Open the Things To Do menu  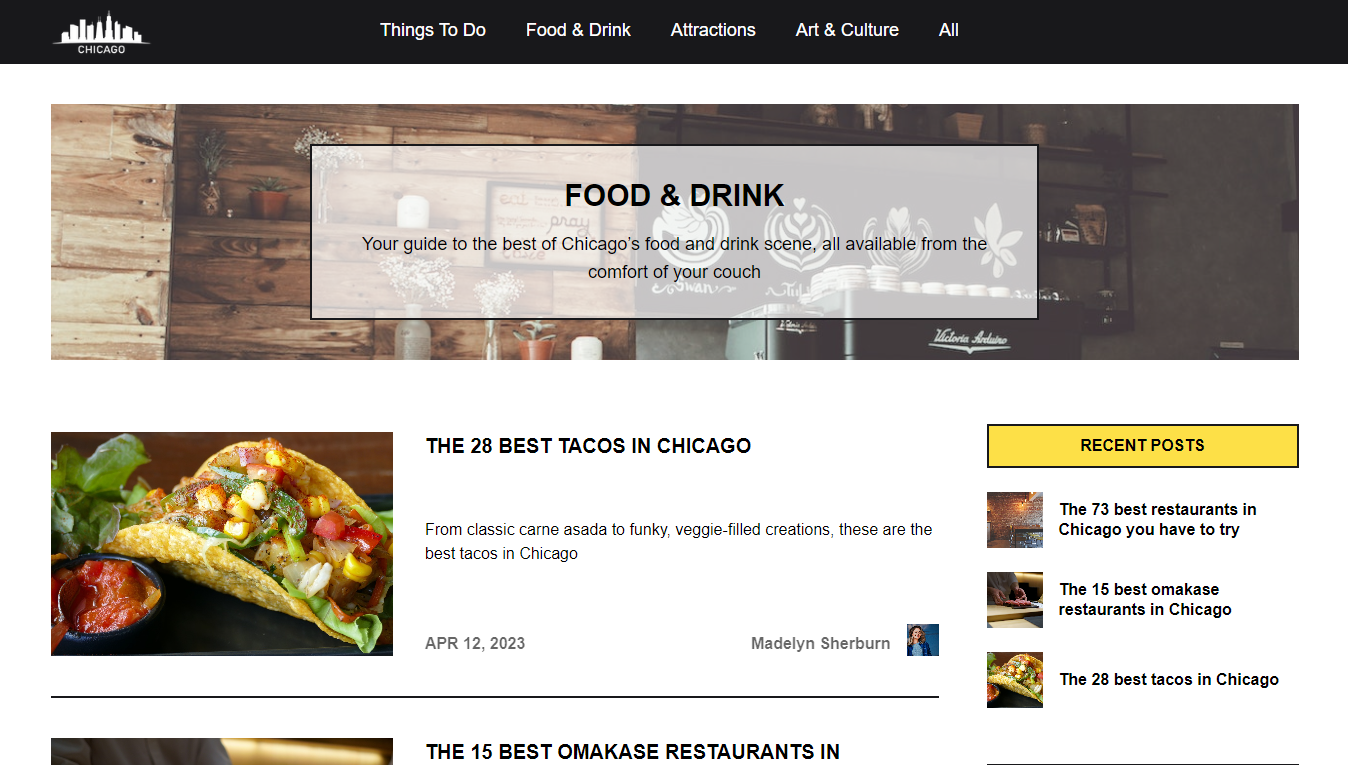(433, 30)
